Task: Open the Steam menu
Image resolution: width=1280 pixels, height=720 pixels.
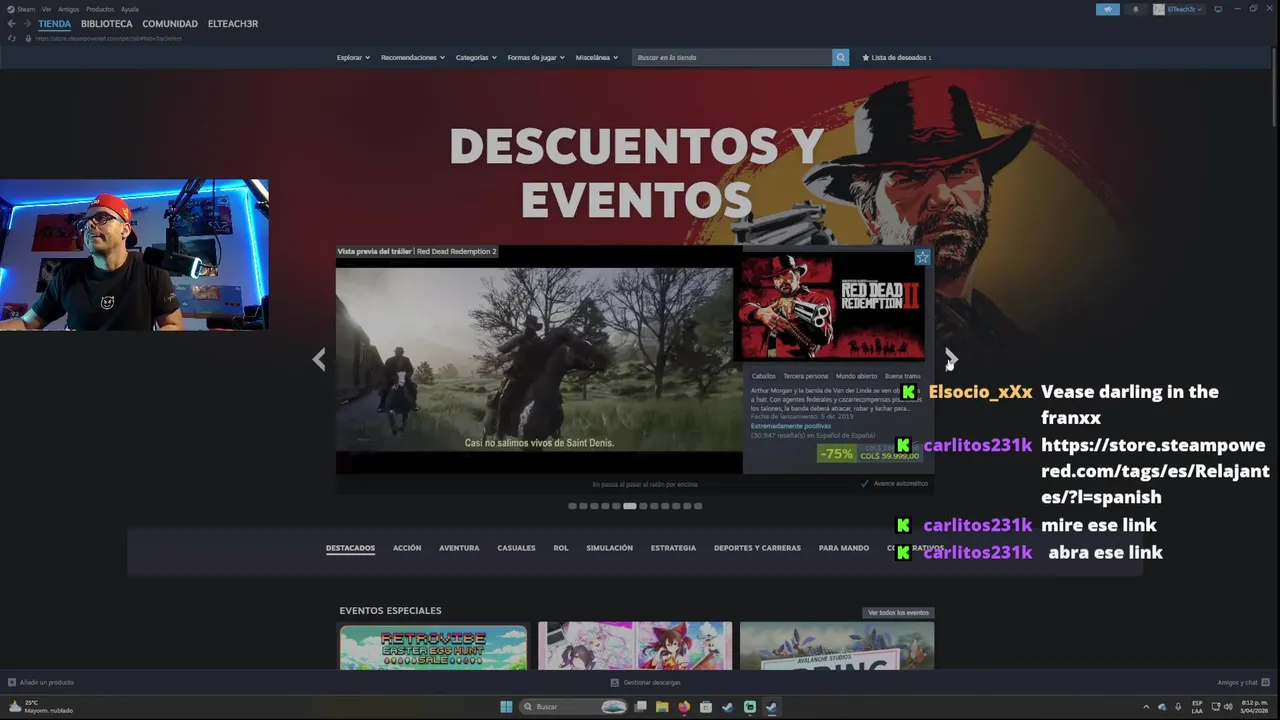Action: point(22,9)
